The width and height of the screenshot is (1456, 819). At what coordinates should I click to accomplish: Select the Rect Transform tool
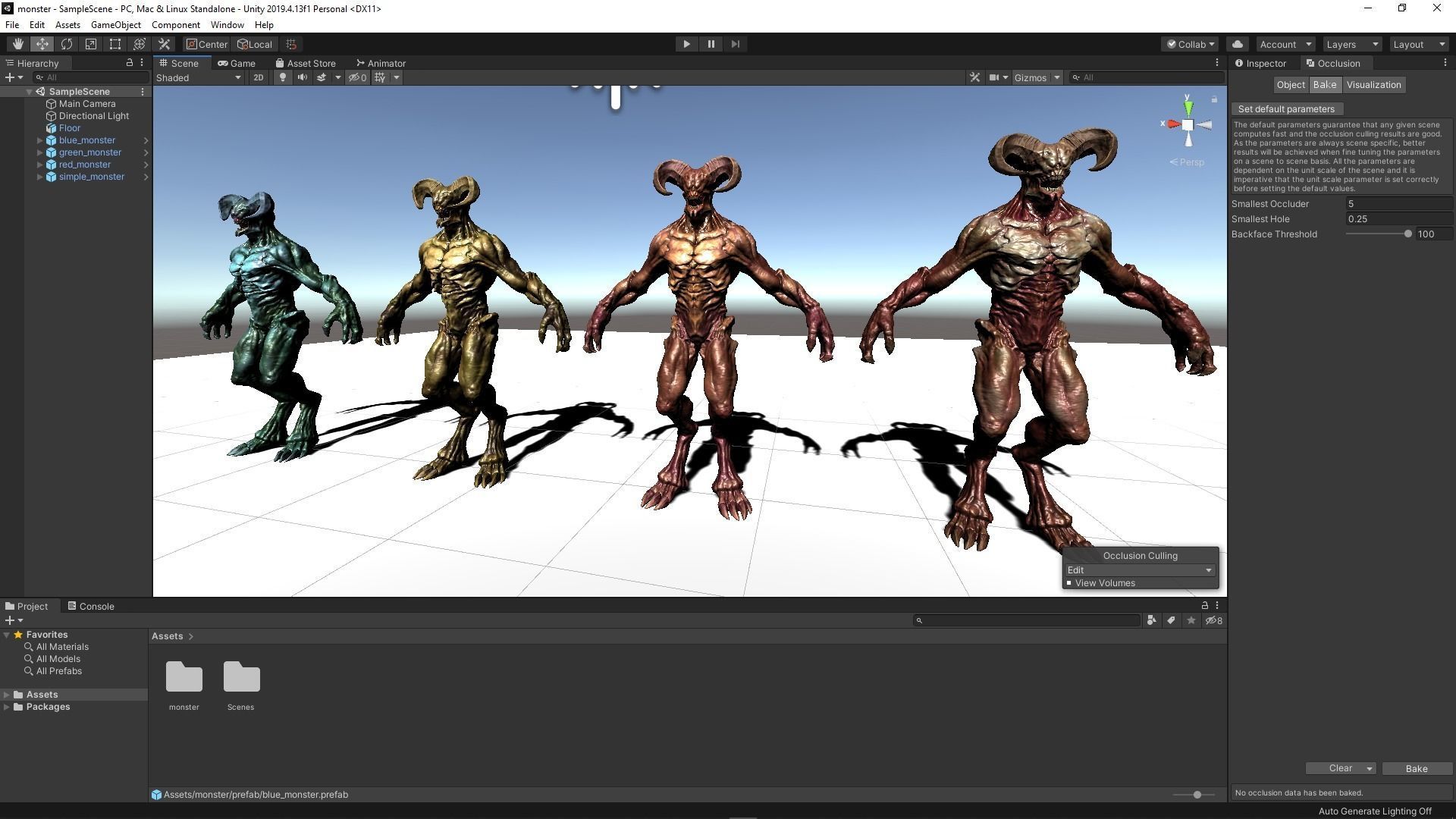click(x=115, y=43)
